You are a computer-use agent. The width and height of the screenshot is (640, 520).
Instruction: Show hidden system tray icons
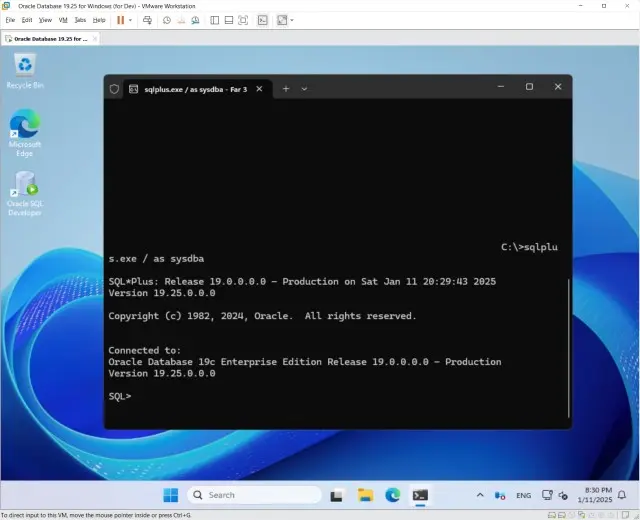click(x=480, y=495)
